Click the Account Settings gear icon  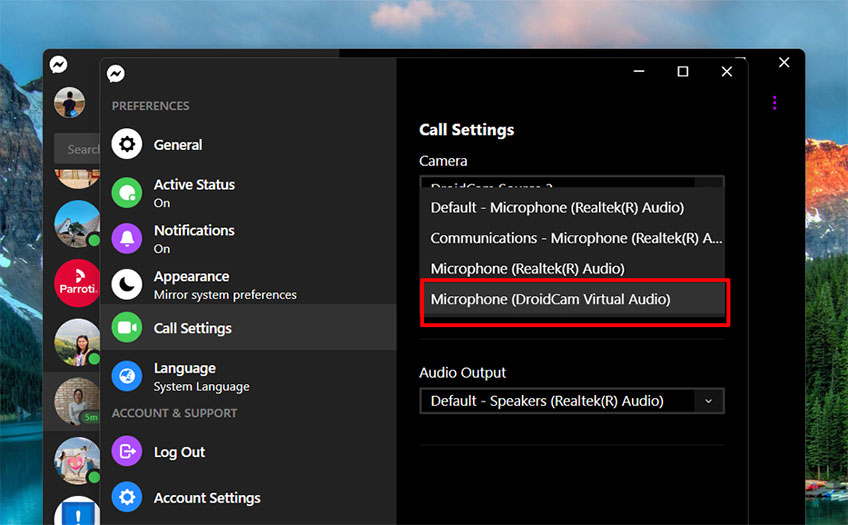tap(127, 497)
